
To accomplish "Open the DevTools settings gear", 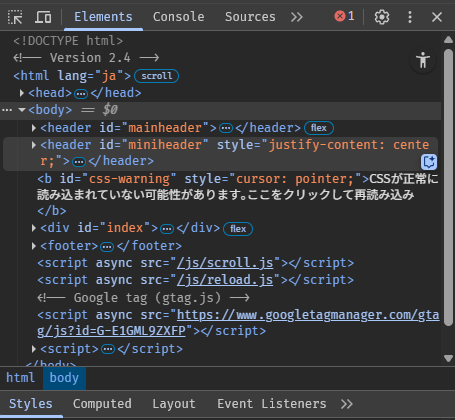I will click(382, 17).
